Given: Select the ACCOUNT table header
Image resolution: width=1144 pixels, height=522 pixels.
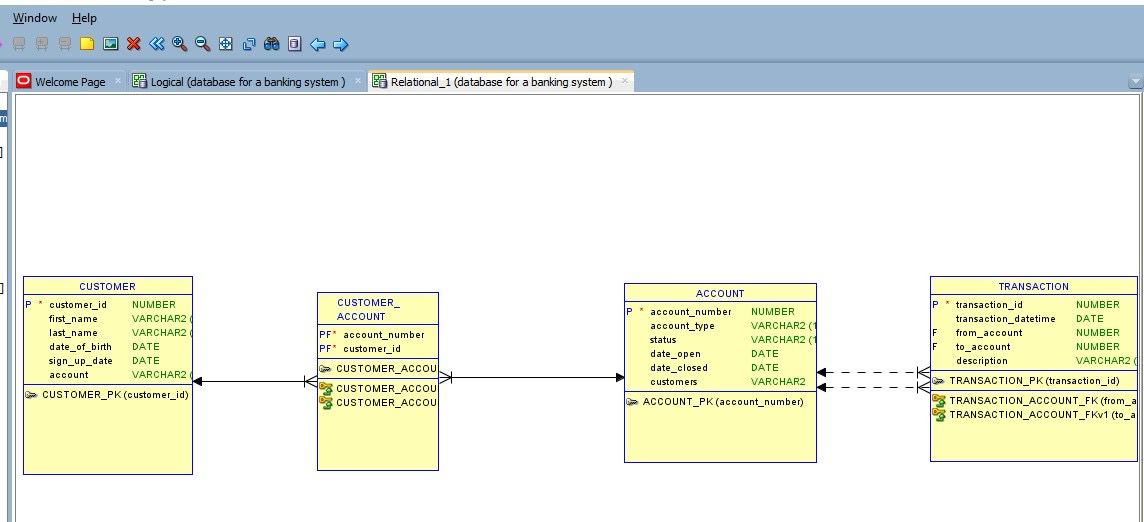Looking at the screenshot, I should pos(720,293).
